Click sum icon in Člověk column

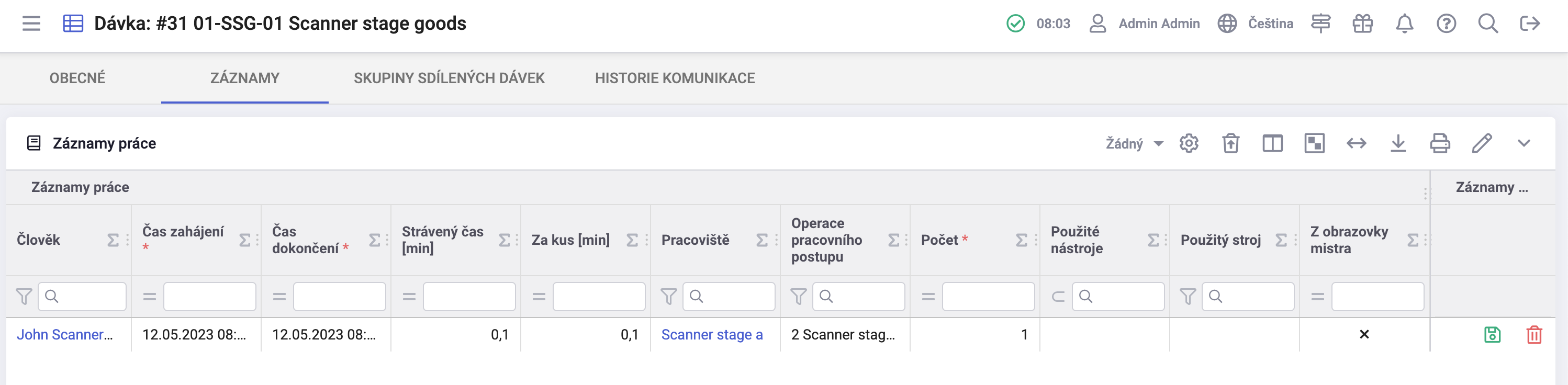click(113, 240)
